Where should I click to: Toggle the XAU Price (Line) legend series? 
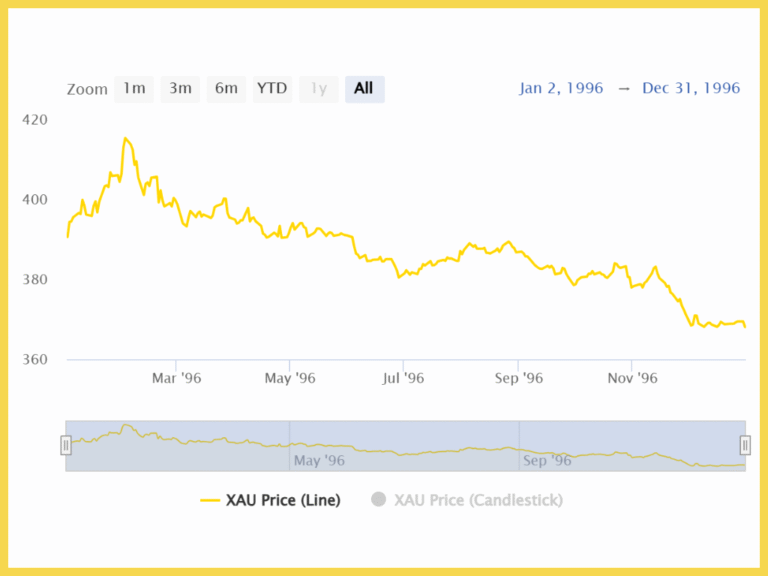point(283,500)
